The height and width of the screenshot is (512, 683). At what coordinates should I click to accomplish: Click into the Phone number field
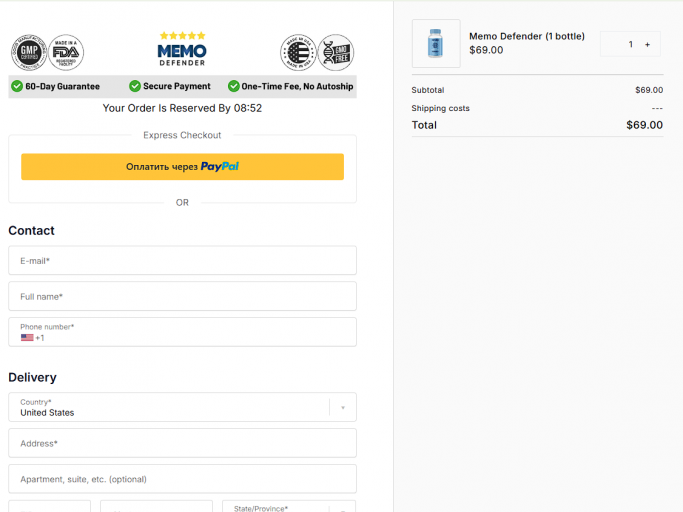183,332
